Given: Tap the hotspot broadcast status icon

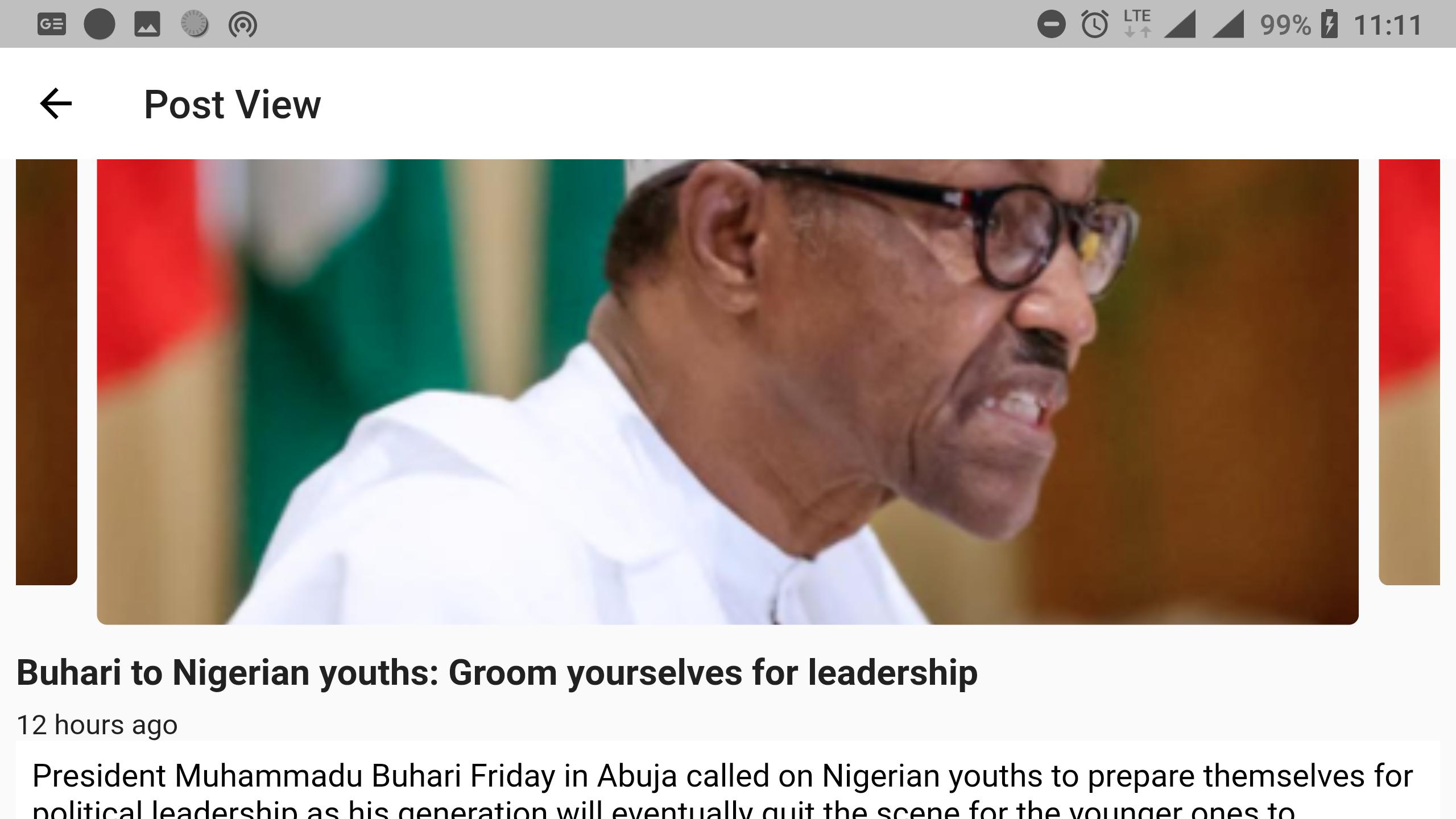Looking at the screenshot, I should click(243, 25).
